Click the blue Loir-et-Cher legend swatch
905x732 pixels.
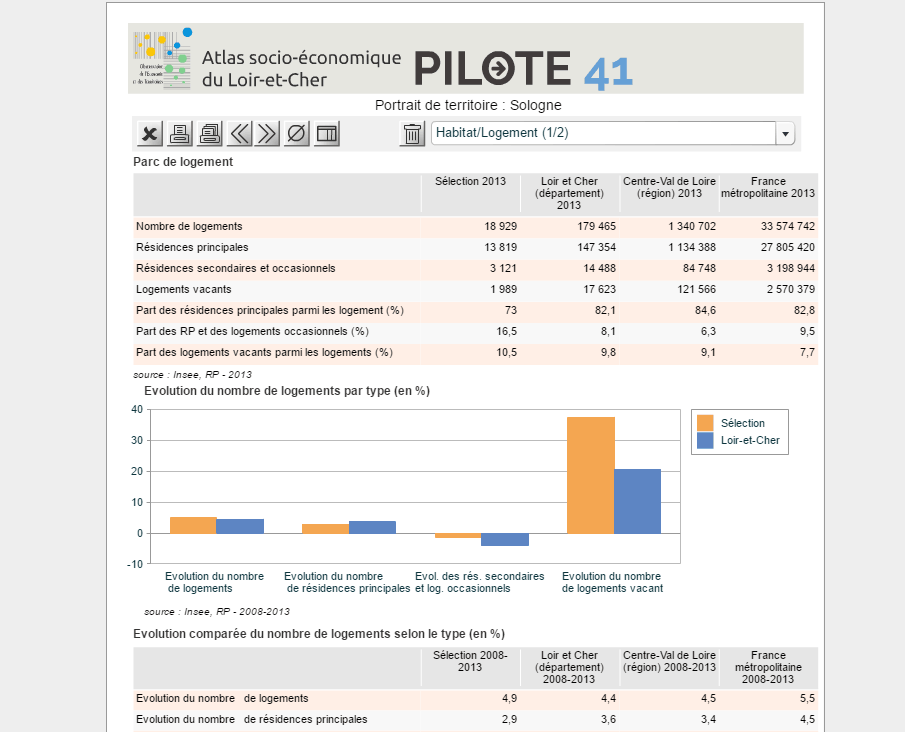[x=705, y=440]
